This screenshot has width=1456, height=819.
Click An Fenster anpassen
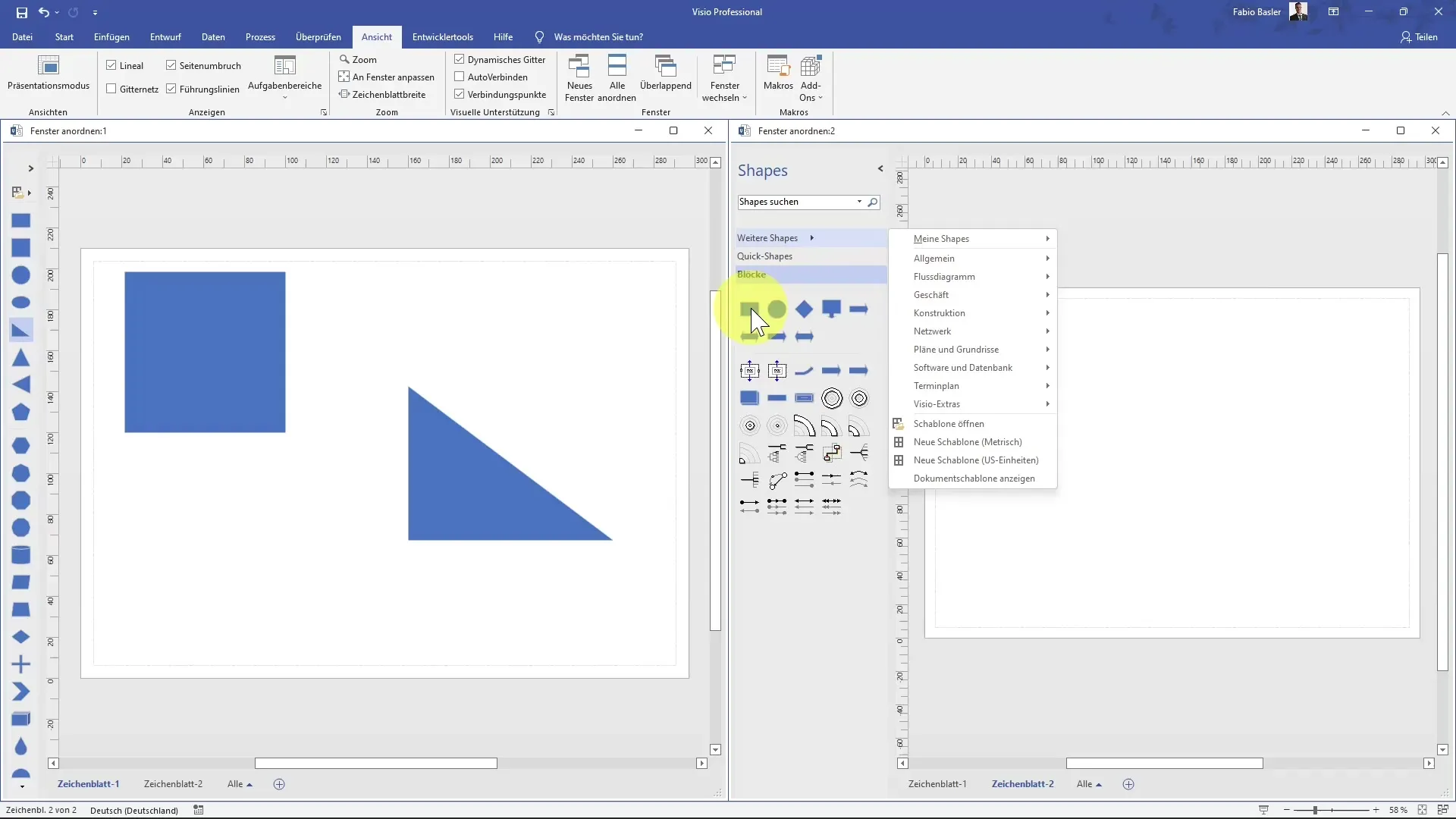[387, 77]
